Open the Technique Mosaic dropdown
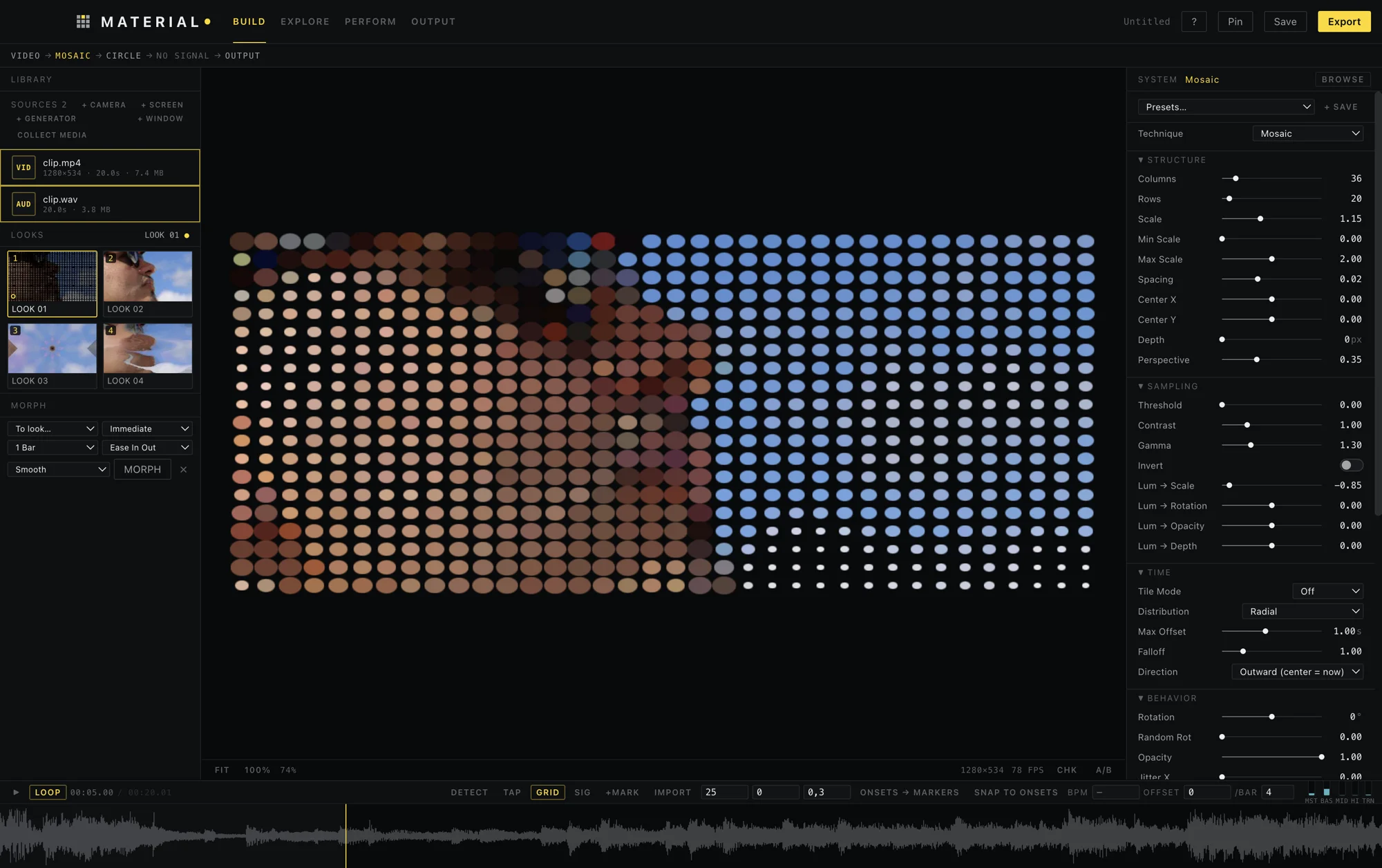1382x868 pixels. pos(1307,133)
